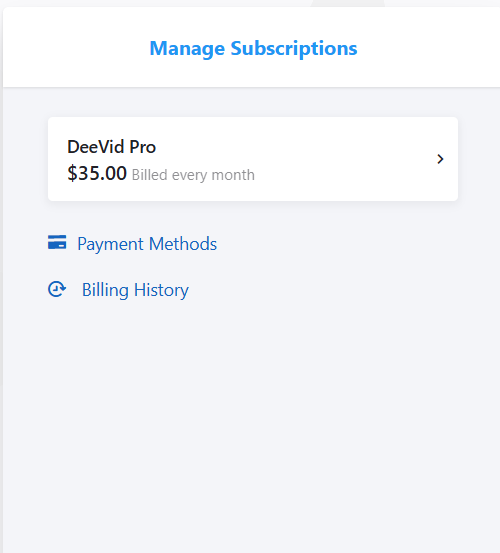Click the word Manage in the page title

click(187, 49)
